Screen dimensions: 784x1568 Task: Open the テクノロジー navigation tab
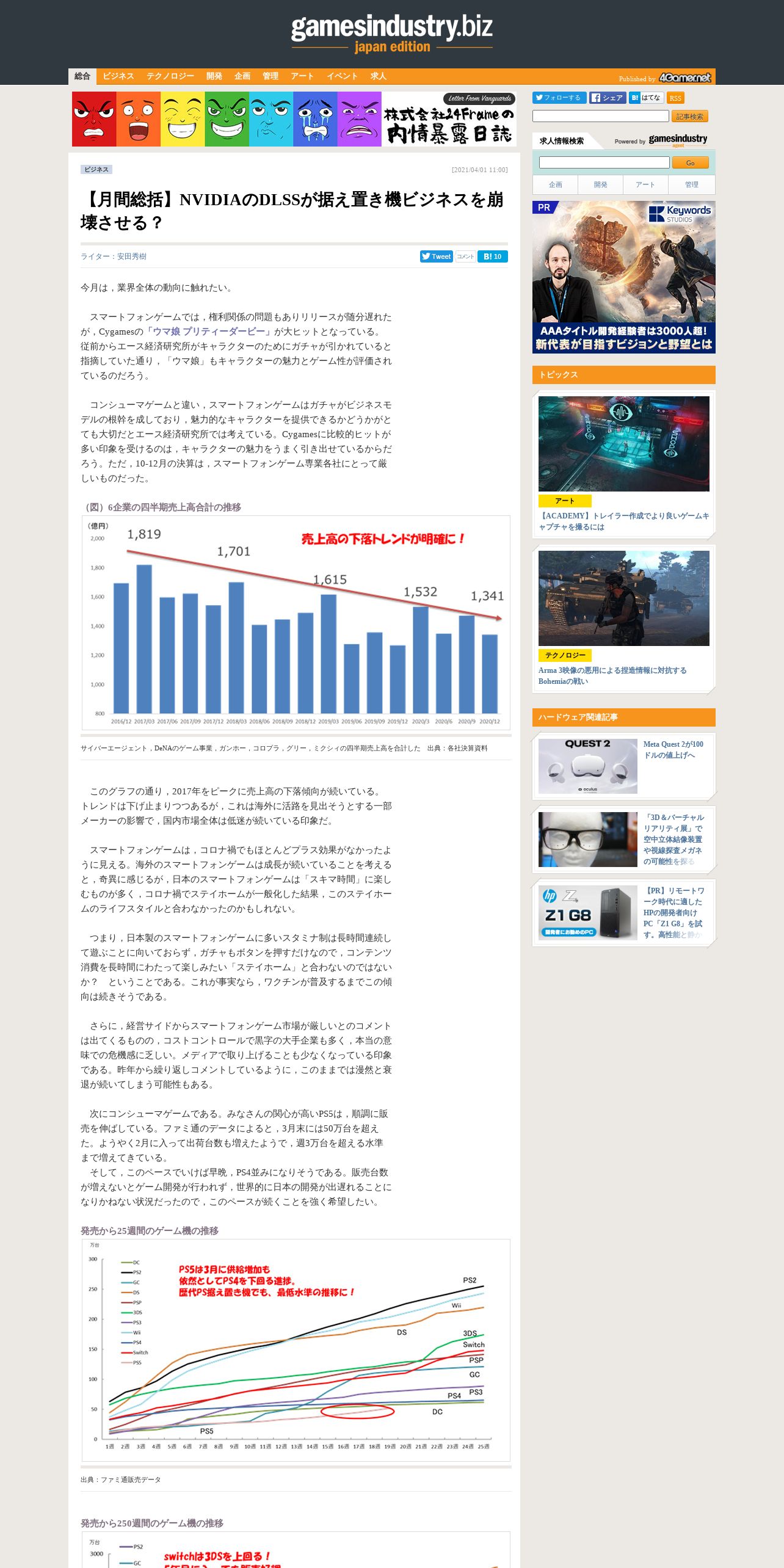point(170,76)
